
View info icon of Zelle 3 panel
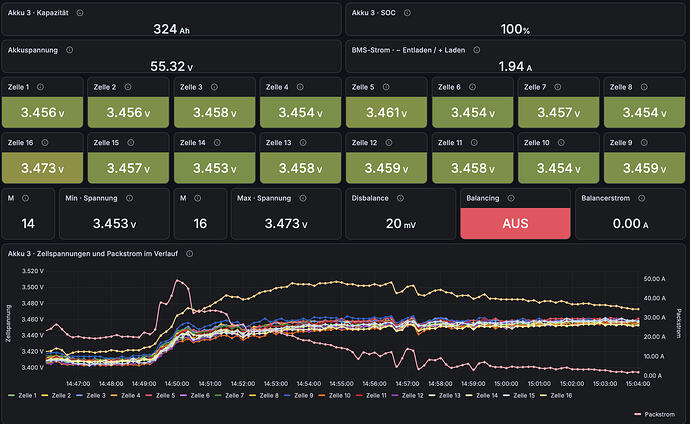click(214, 87)
